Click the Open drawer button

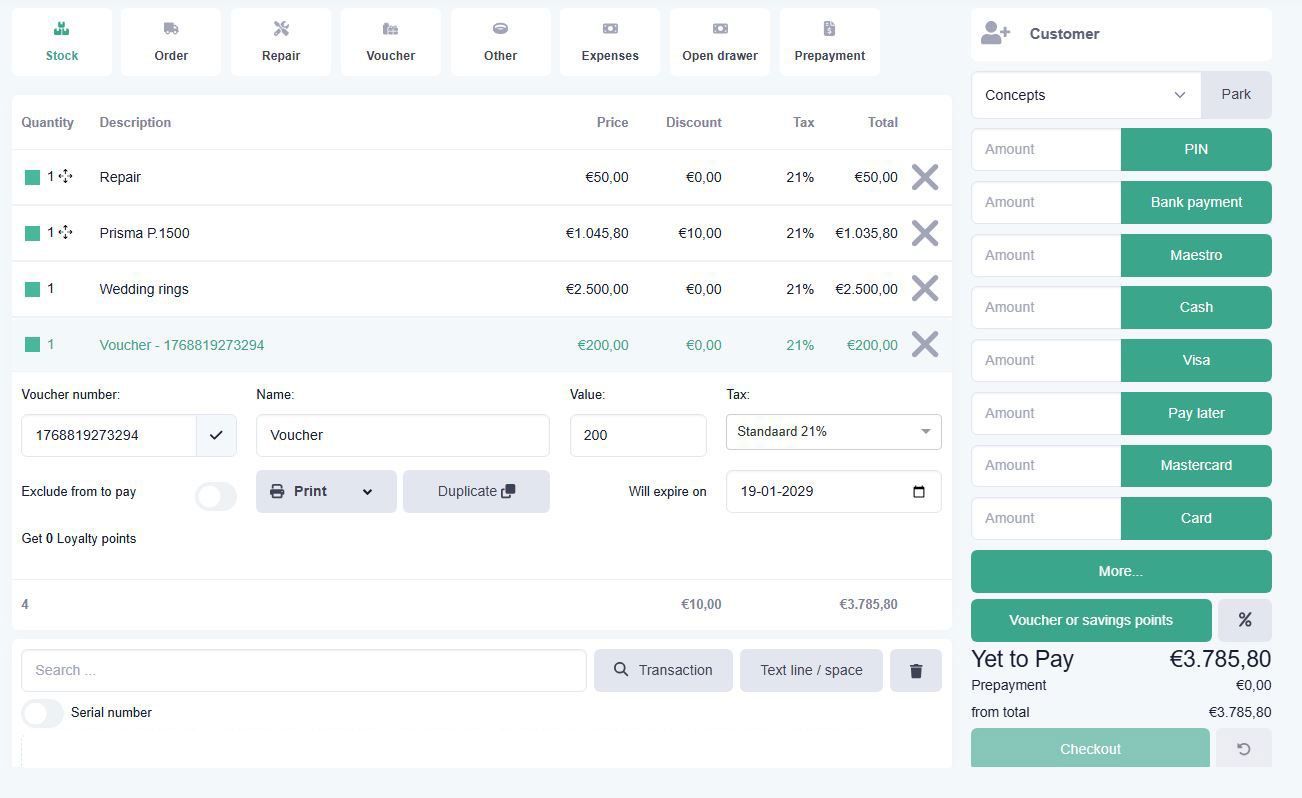720,42
